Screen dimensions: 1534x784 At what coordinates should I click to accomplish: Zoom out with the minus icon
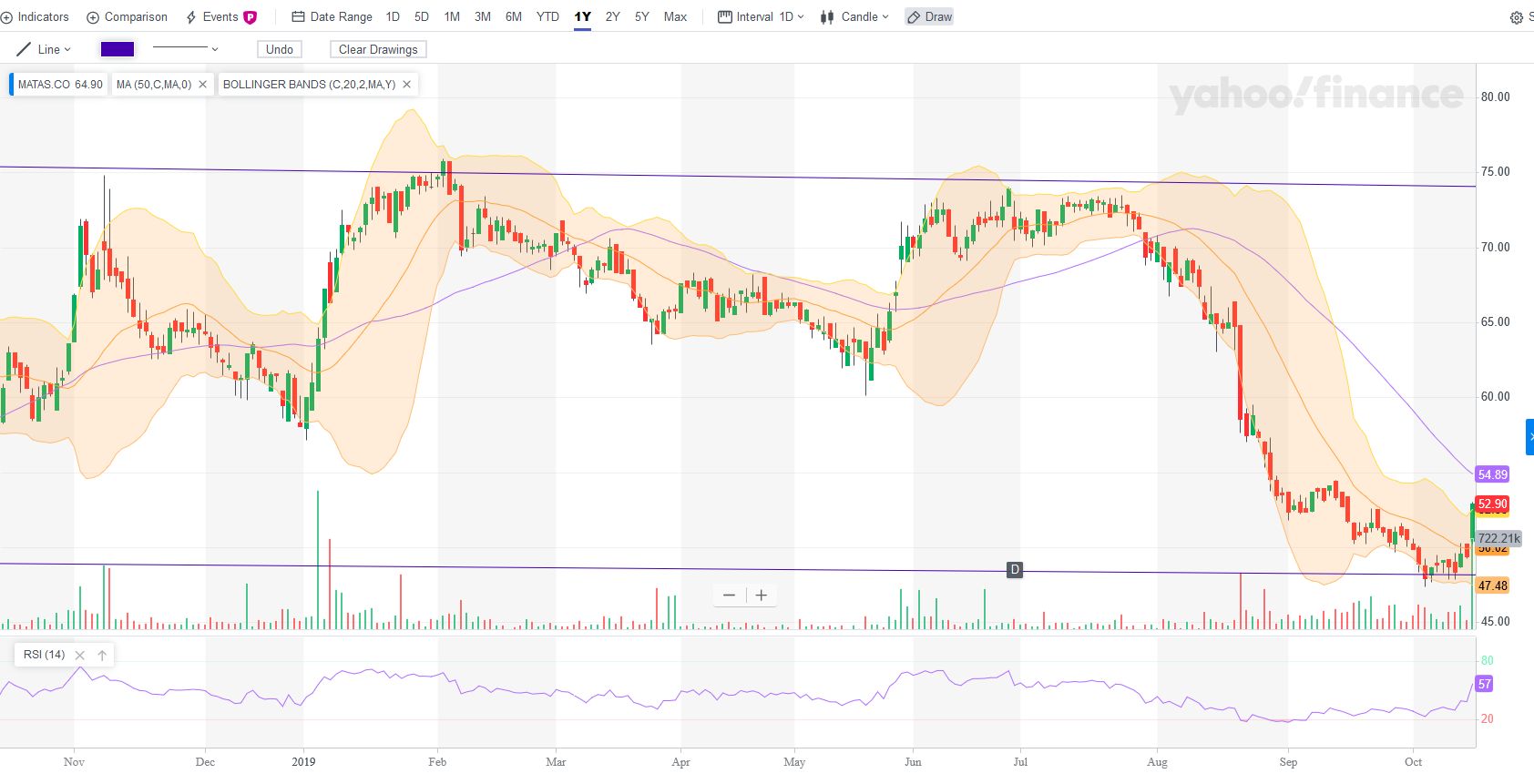[729, 596]
